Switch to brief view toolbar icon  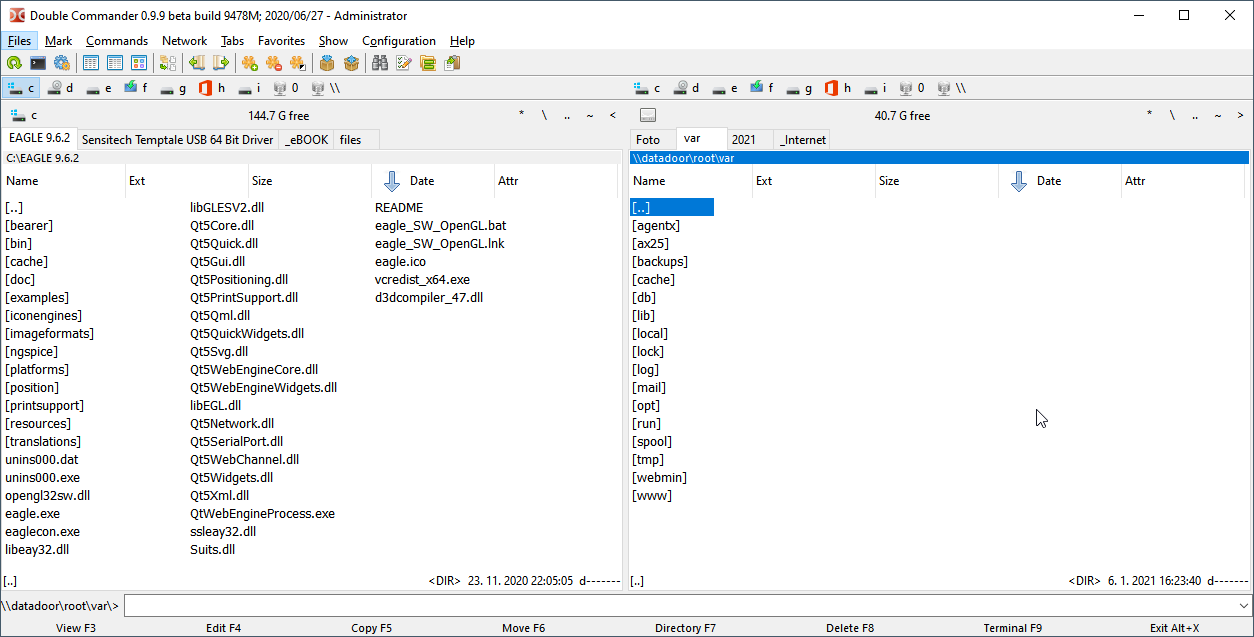[91, 63]
